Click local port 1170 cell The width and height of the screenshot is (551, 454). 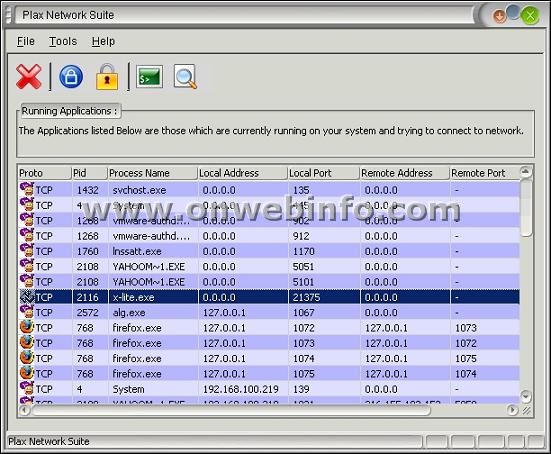point(304,252)
